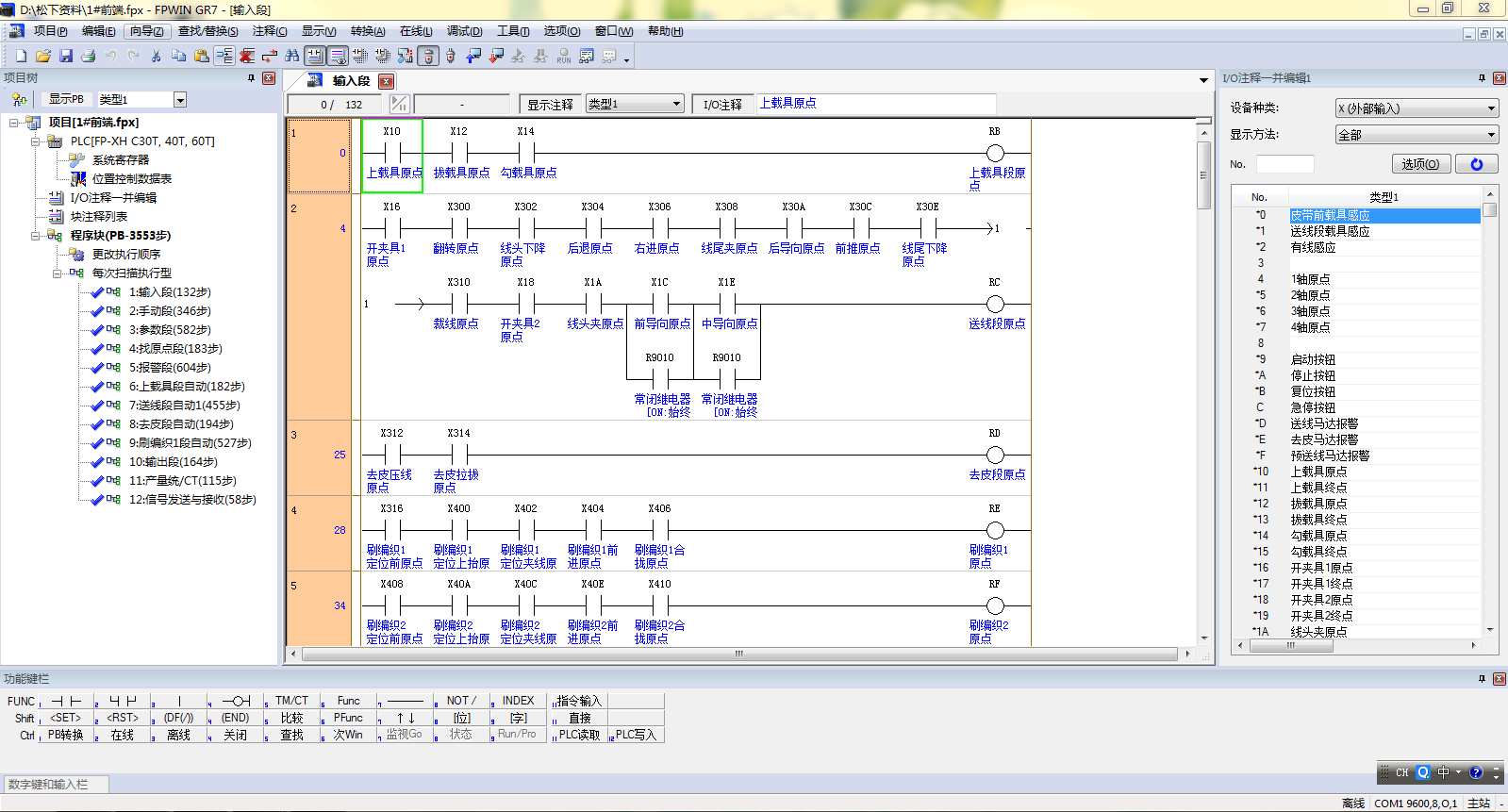1508x812 pixels.
Task: Collapse the 每次扫描执行型 tree node
Action: pos(58,273)
